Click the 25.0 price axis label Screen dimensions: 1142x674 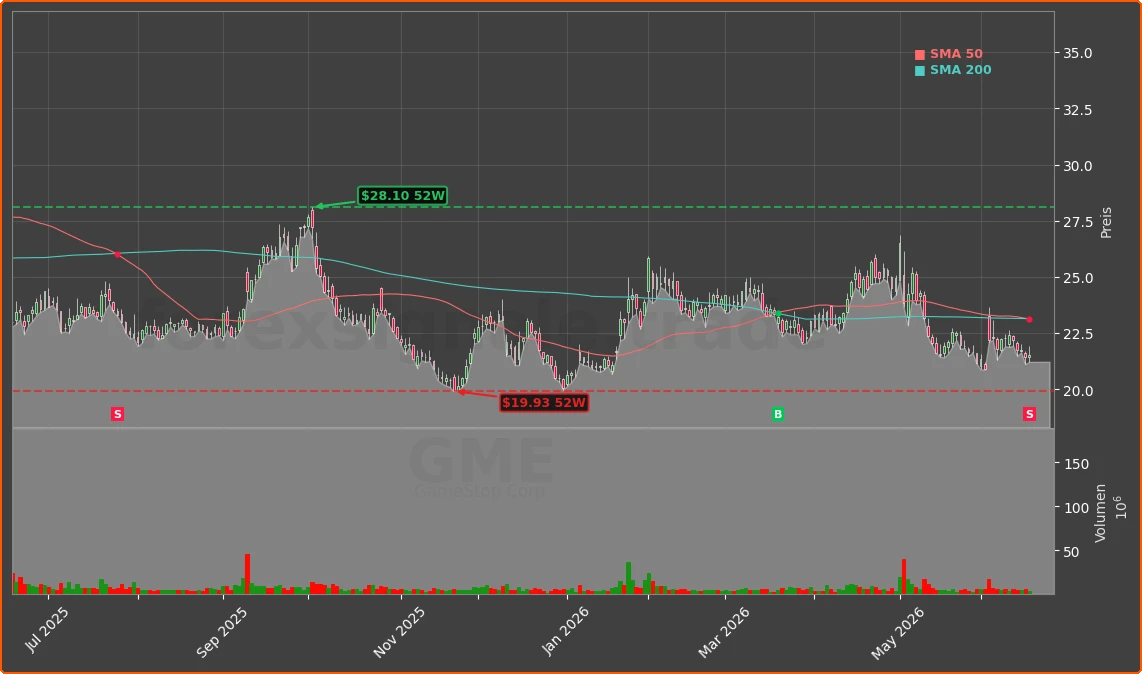point(1078,278)
